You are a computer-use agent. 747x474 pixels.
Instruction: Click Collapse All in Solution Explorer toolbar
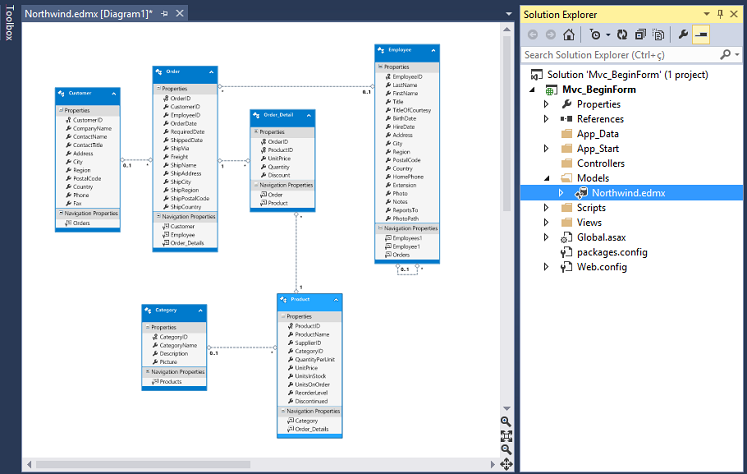point(639,34)
